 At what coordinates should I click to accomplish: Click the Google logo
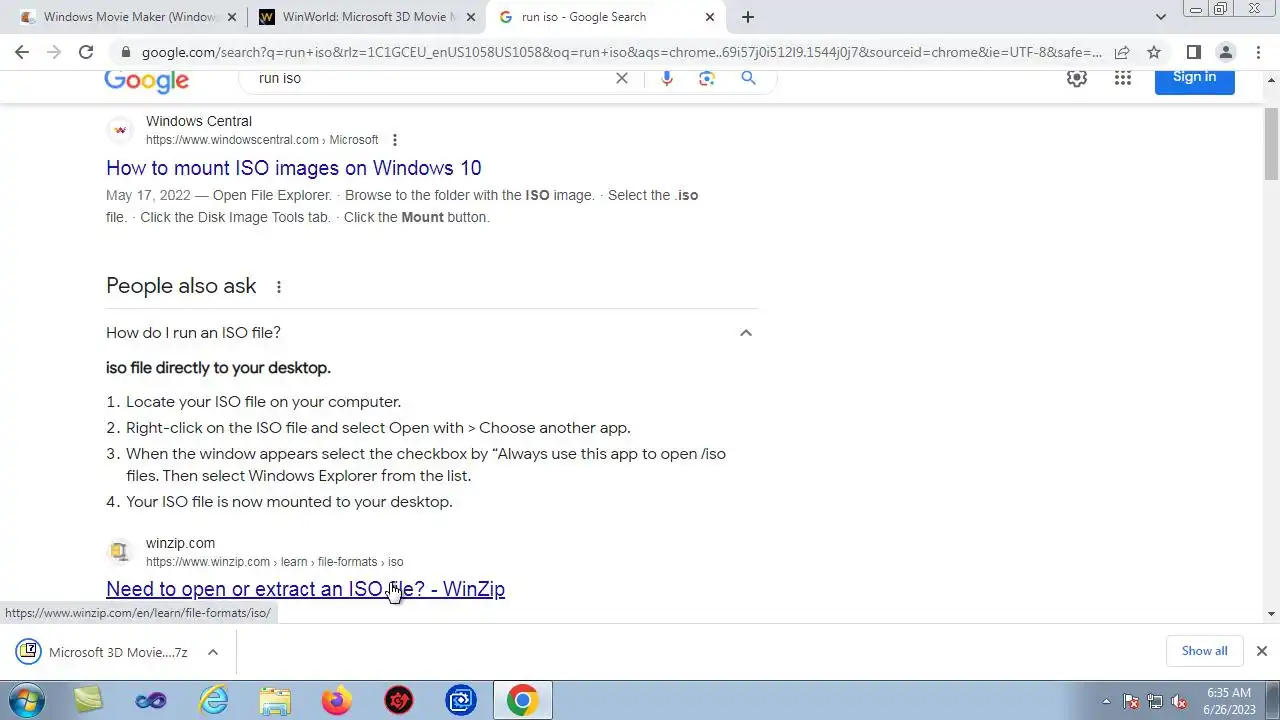pyautogui.click(x=147, y=81)
